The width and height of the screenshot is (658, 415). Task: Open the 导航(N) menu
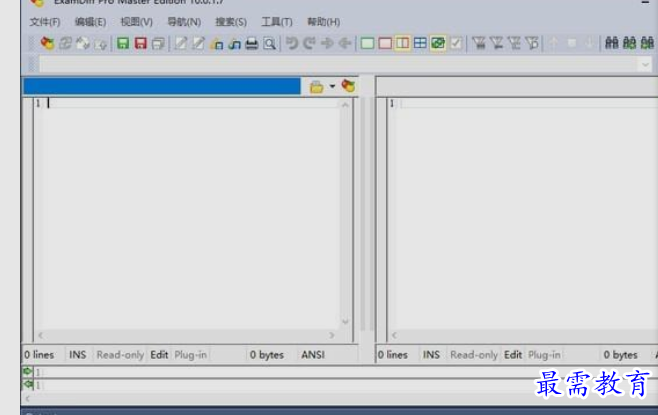coord(184,22)
